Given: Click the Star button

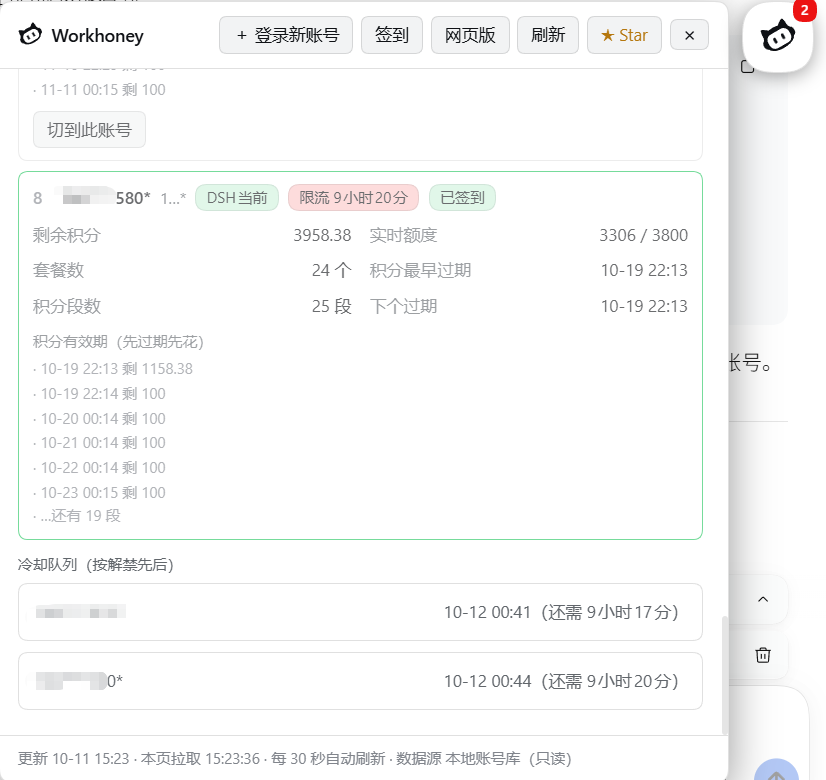Looking at the screenshot, I should click(x=624, y=35).
